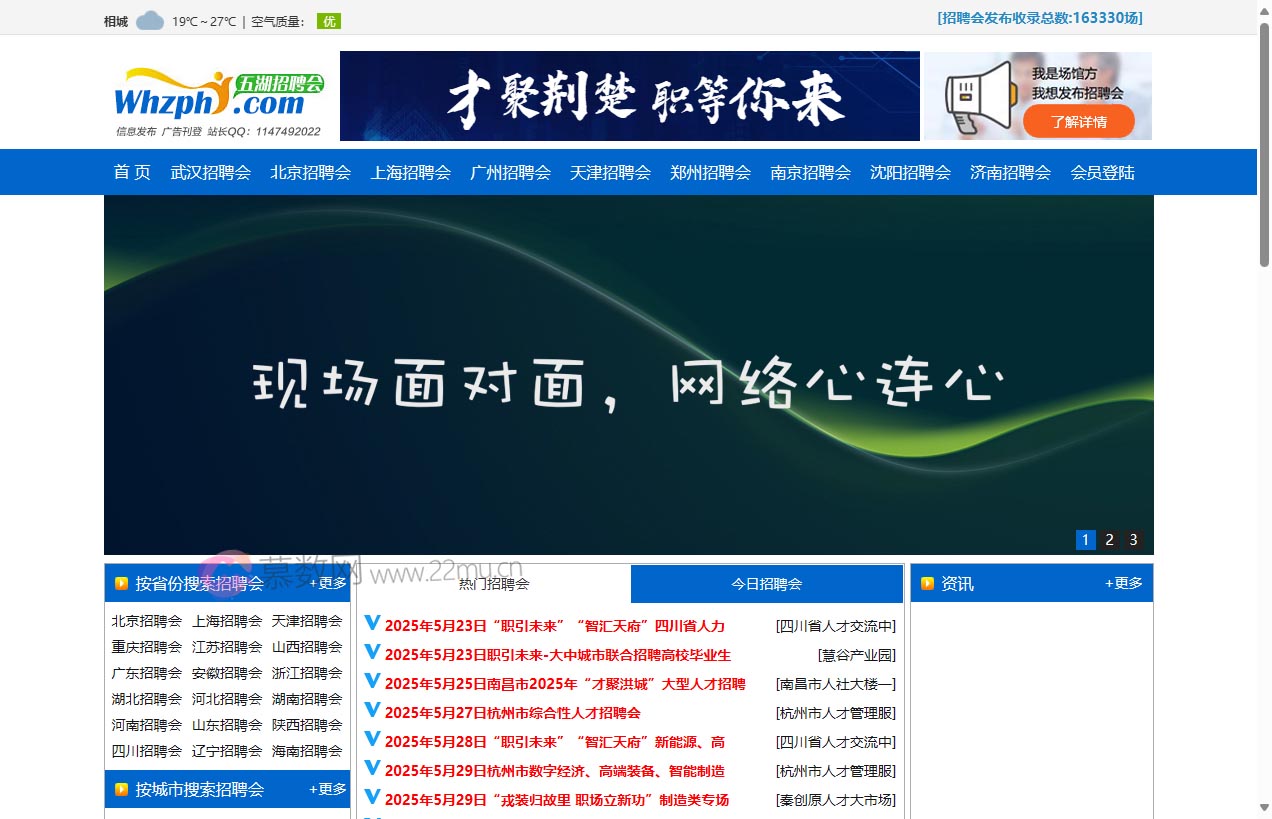Click the blue V icon before the 南昌市 才聚洪城 listing
1272x819 pixels.
371,683
